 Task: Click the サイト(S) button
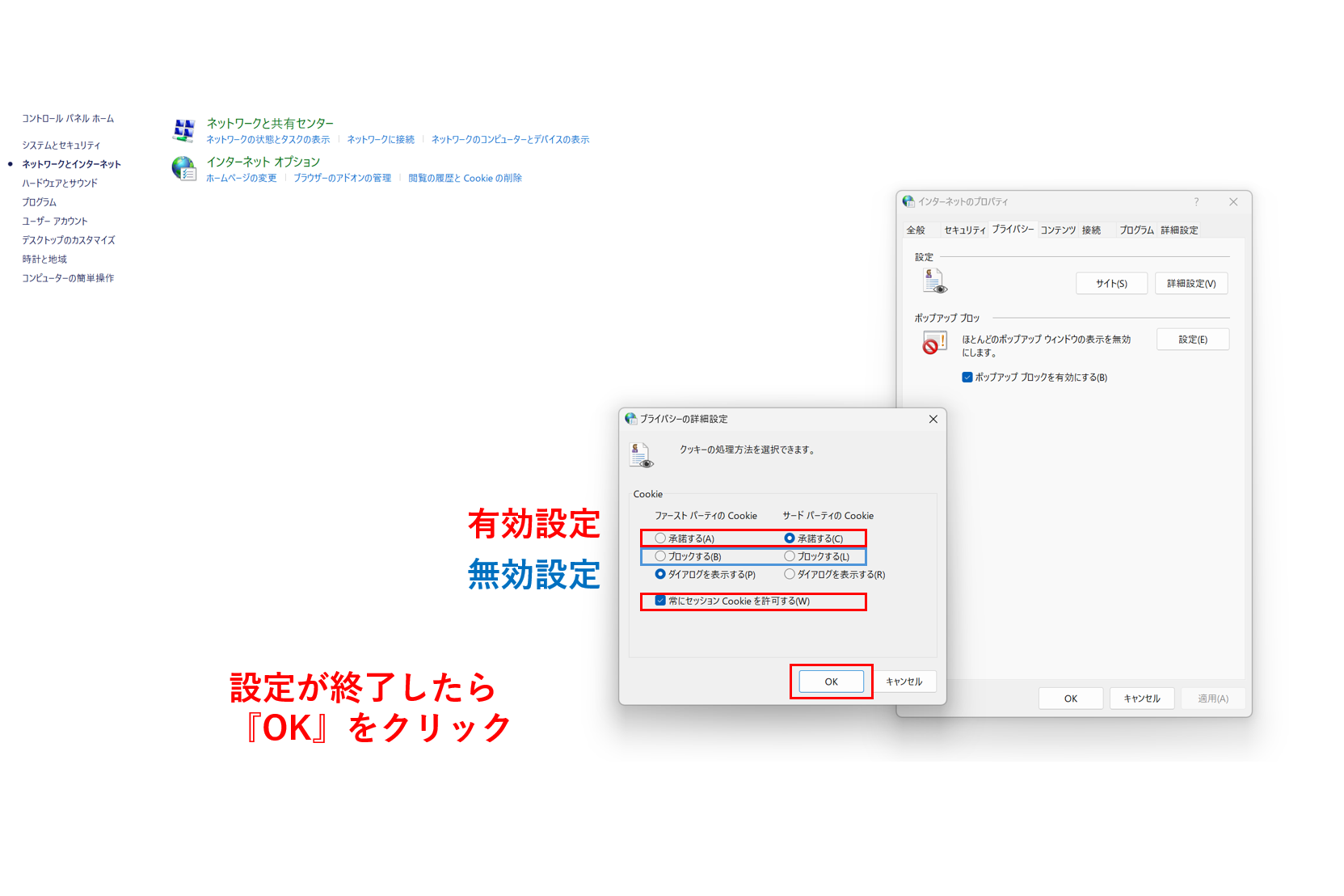coord(1111,283)
